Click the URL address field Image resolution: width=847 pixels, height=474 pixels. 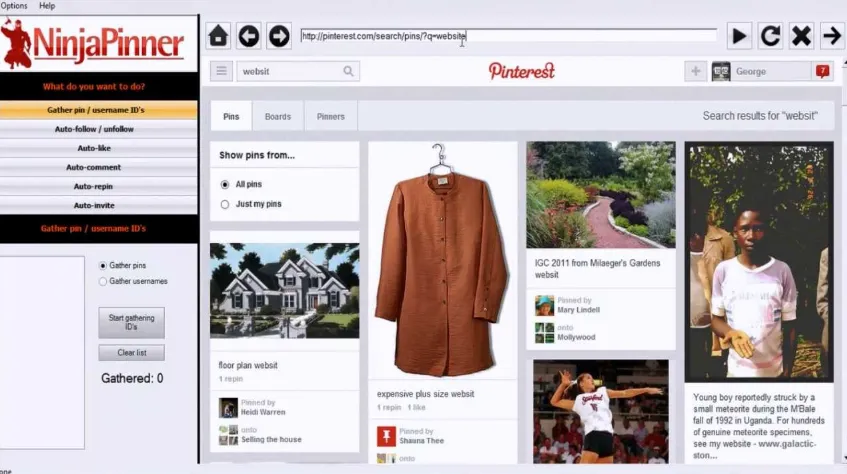coord(508,36)
